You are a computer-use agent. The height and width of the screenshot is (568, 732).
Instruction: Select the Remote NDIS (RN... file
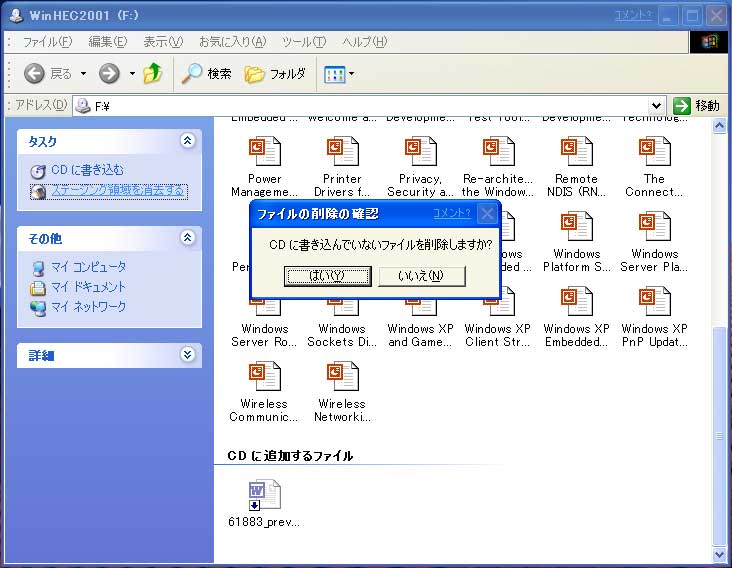pos(577,167)
